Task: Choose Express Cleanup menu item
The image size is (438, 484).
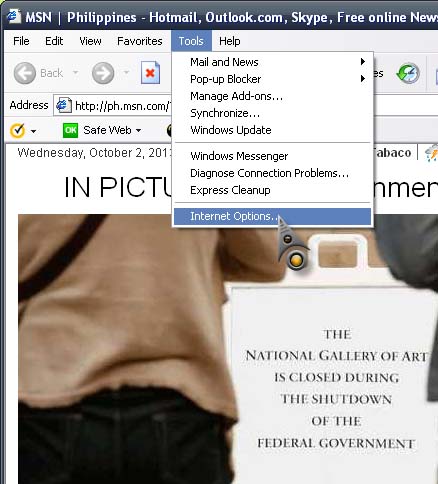Action: click(x=272, y=190)
